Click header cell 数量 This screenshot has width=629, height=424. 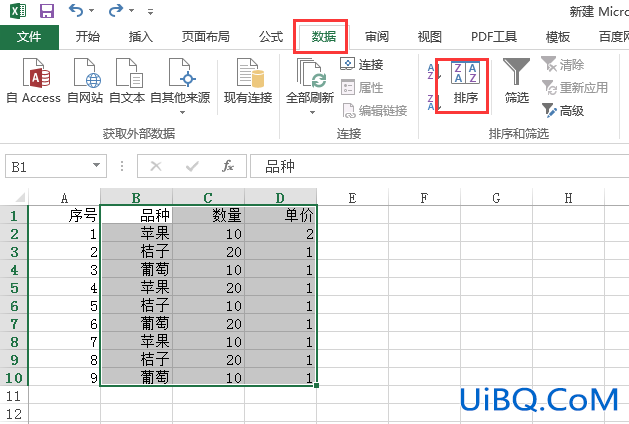(x=209, y=216)
